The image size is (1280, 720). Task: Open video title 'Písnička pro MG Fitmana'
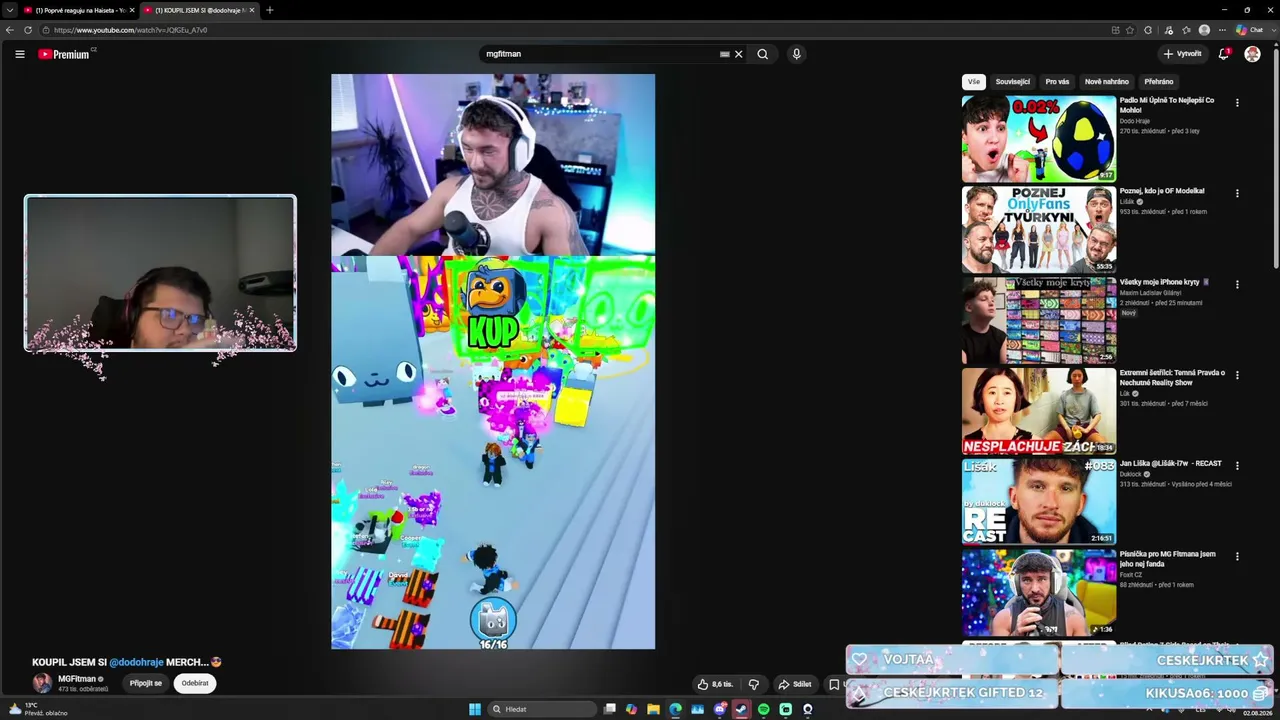(1168, 559)
